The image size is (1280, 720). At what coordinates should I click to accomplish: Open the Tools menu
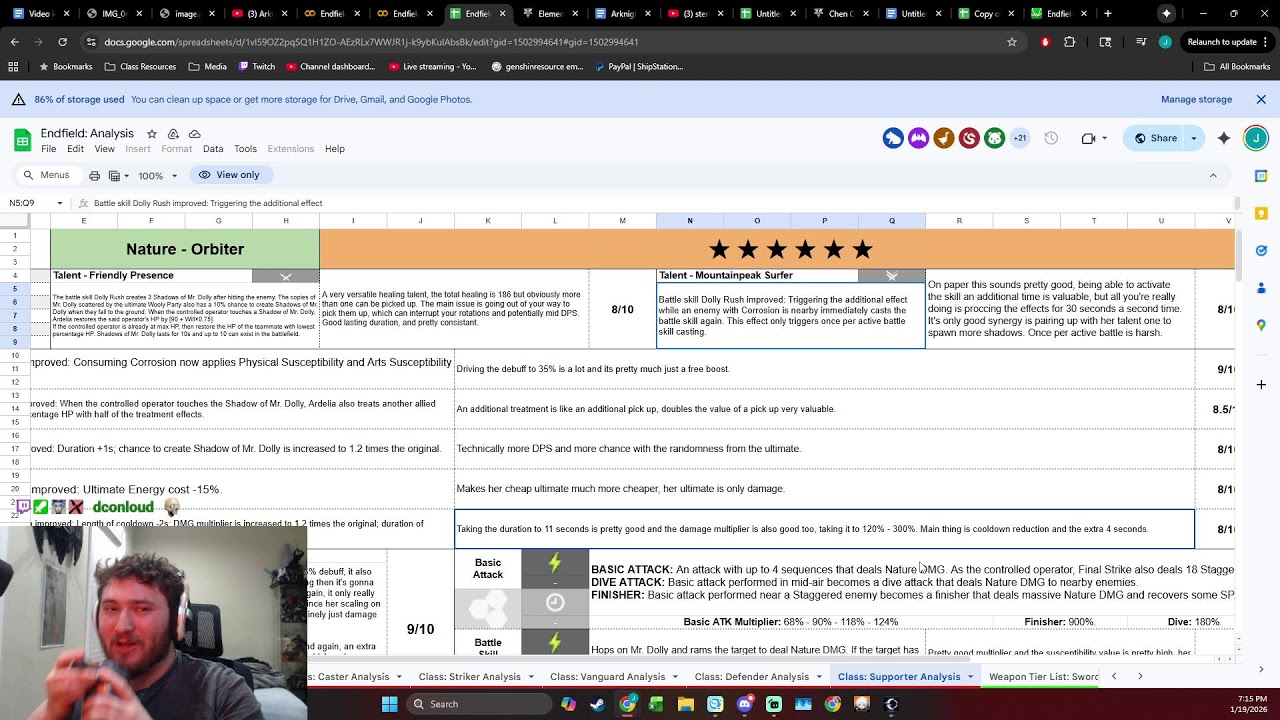click(x=245, y=149)
